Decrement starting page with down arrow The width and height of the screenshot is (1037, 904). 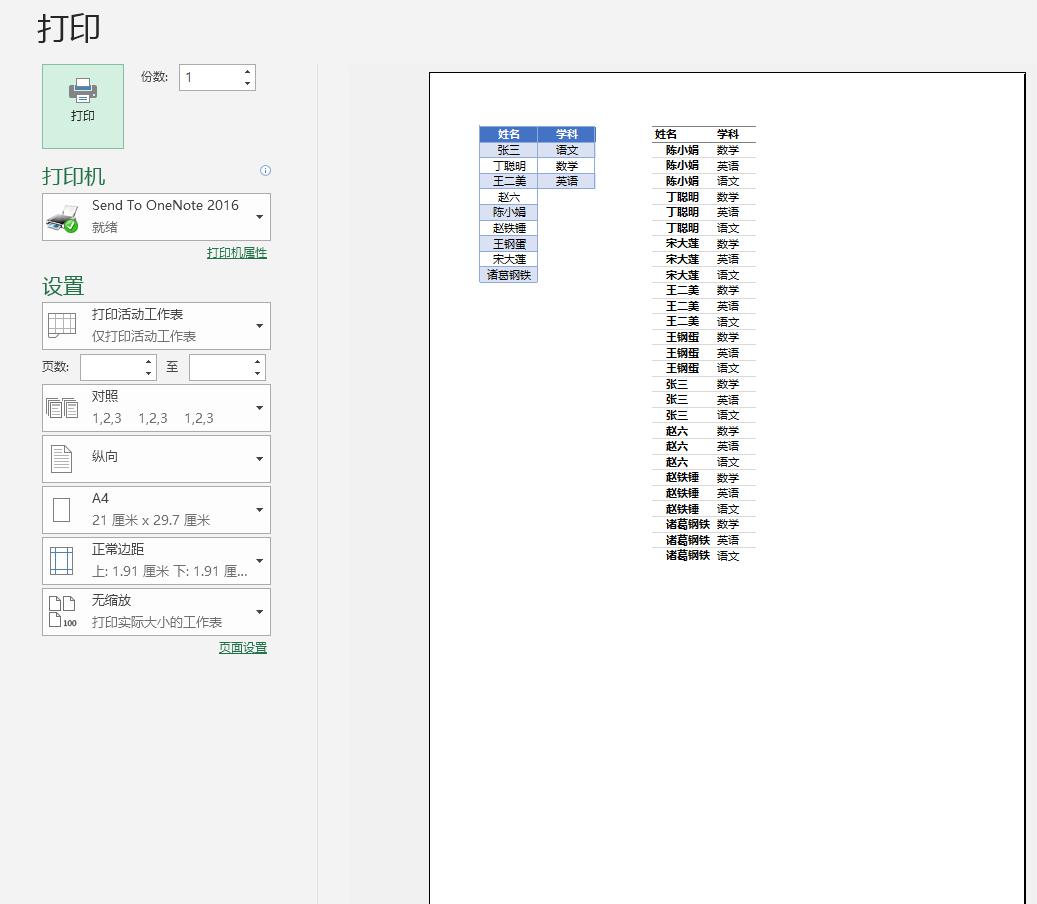click(x=149, y=374)
